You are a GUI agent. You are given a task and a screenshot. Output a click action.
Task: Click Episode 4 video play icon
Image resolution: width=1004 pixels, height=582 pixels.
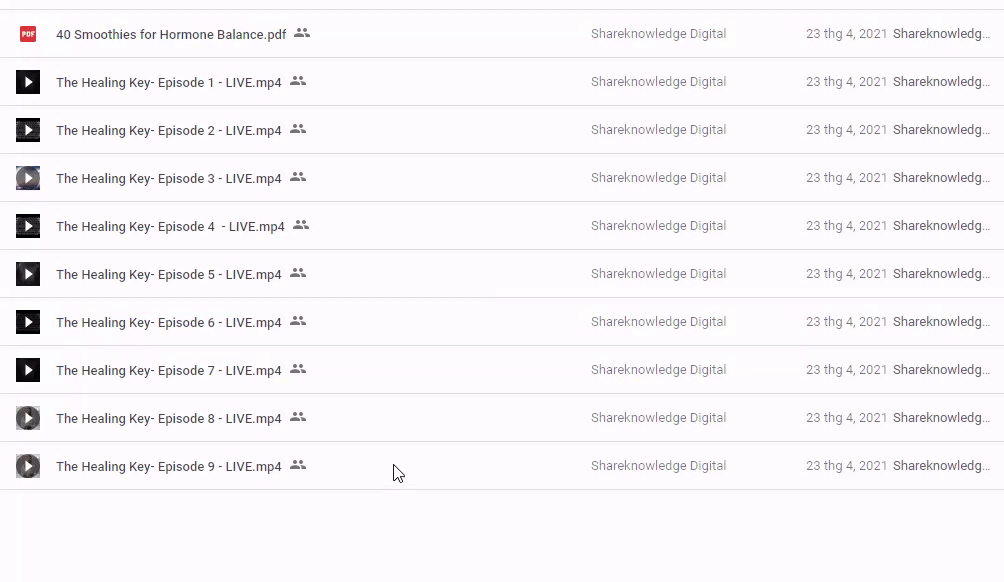coord(28,226)
